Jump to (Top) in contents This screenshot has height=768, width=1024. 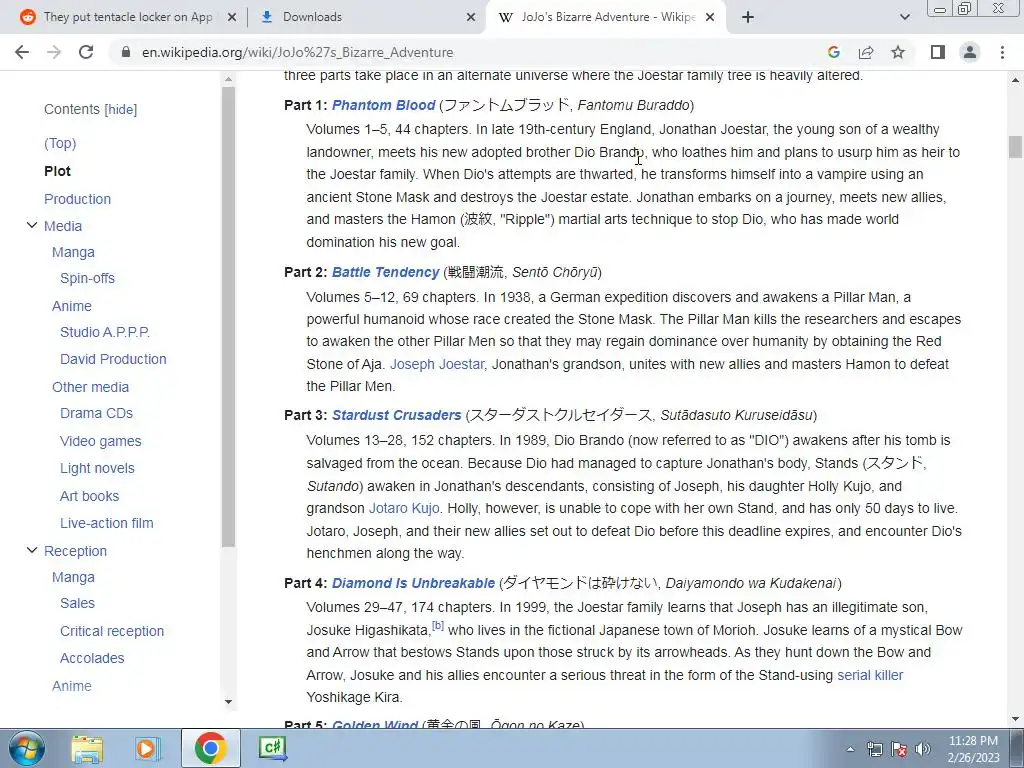coord(60,143)
